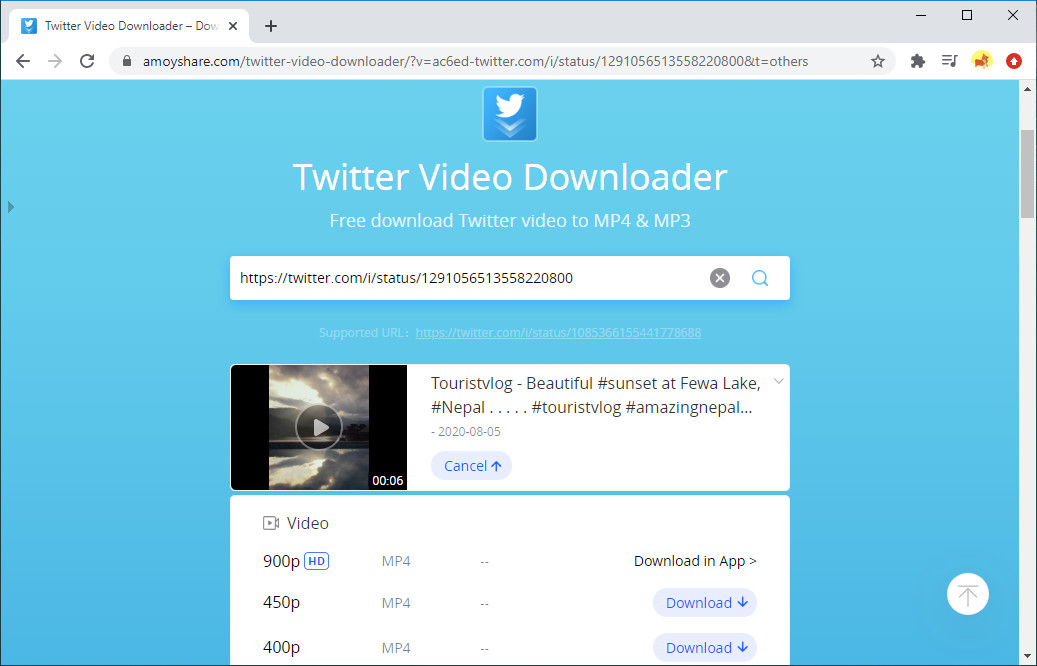Click the Twitter Video Downloader heading

click(510, 177)
